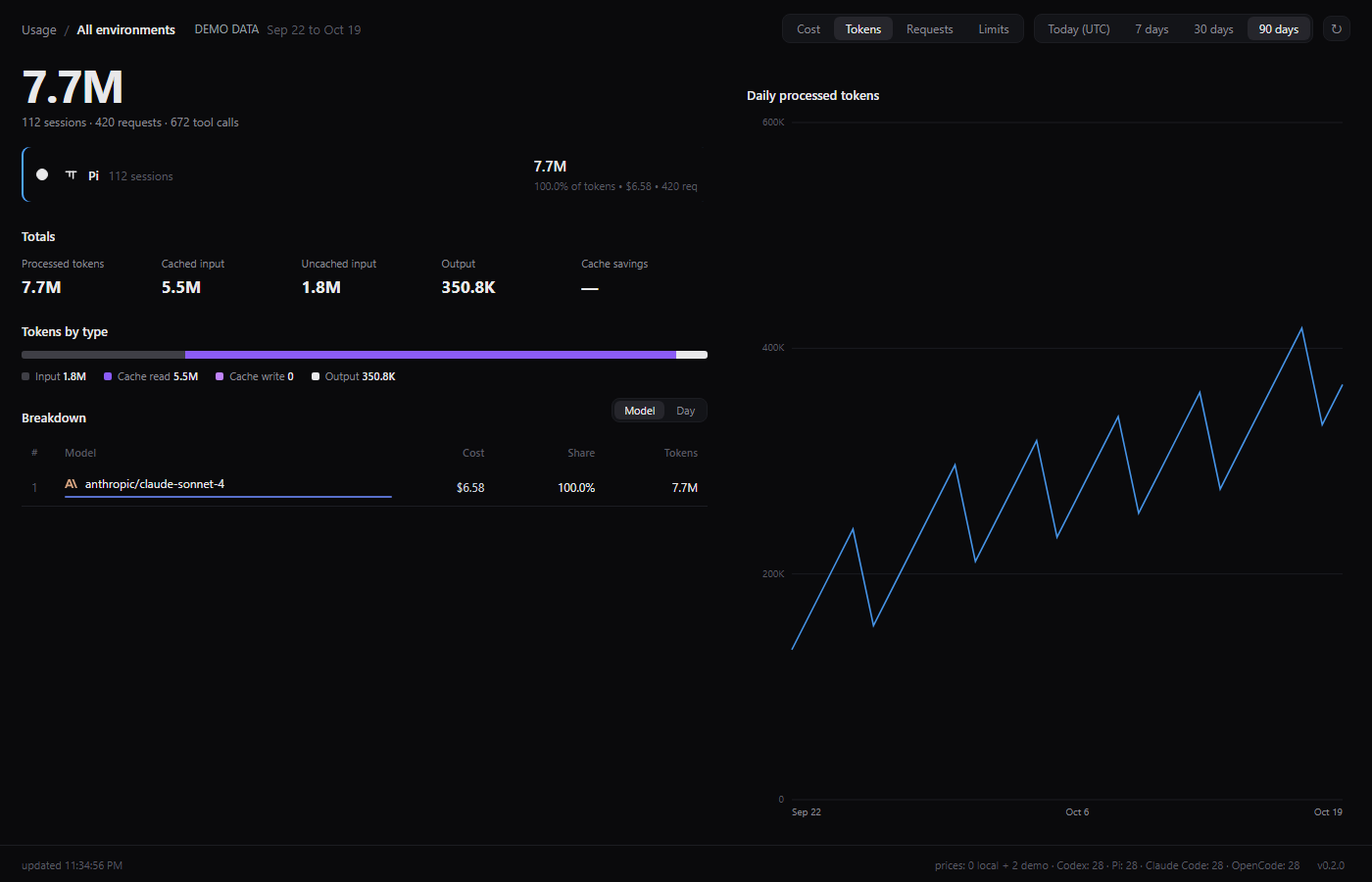Image resolution: width=1372 pixels, height=882 pixels.
Task: Click the Tokens column header
Action: (x=681, y=453)
